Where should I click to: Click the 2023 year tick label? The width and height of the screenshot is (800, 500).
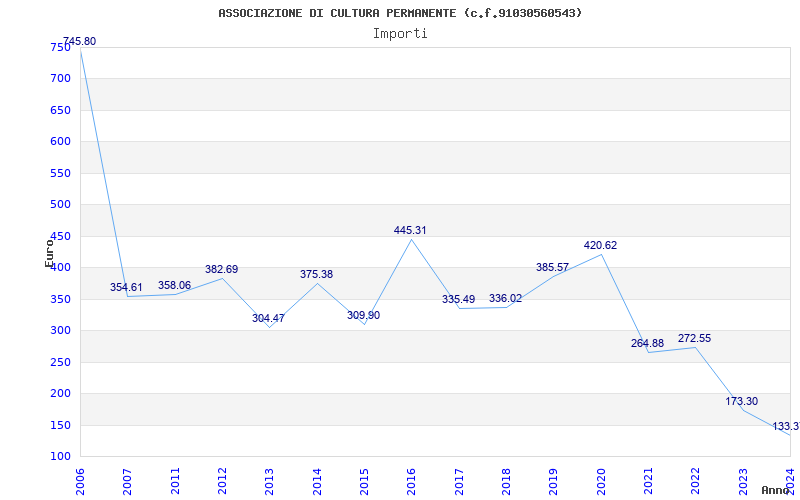coord(743,481)
